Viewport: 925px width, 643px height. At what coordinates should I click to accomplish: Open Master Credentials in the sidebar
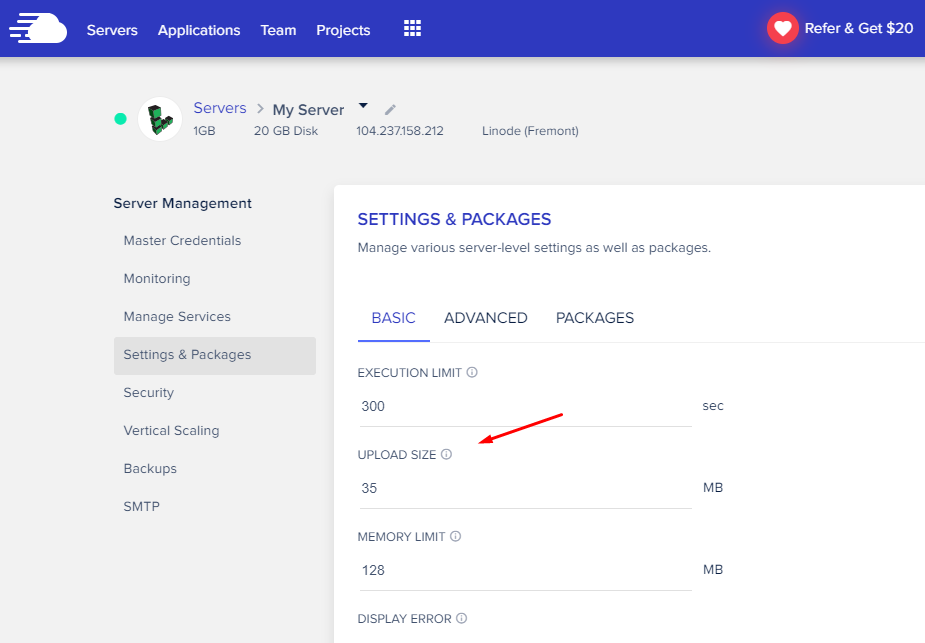pyautogui.click(x=182, y=241)
